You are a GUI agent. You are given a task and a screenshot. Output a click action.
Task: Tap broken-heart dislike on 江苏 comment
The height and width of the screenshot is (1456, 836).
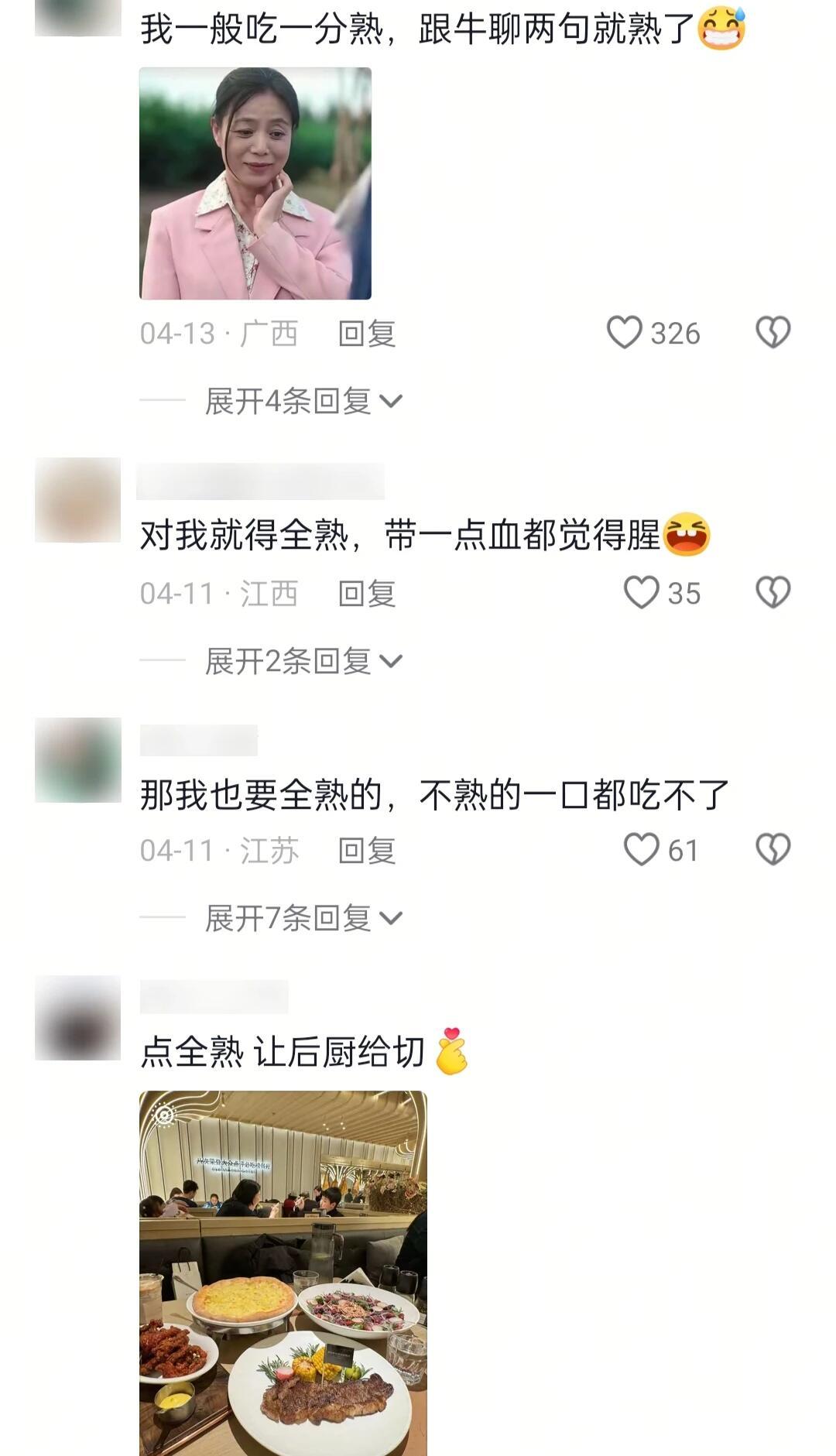coord(773,850)
